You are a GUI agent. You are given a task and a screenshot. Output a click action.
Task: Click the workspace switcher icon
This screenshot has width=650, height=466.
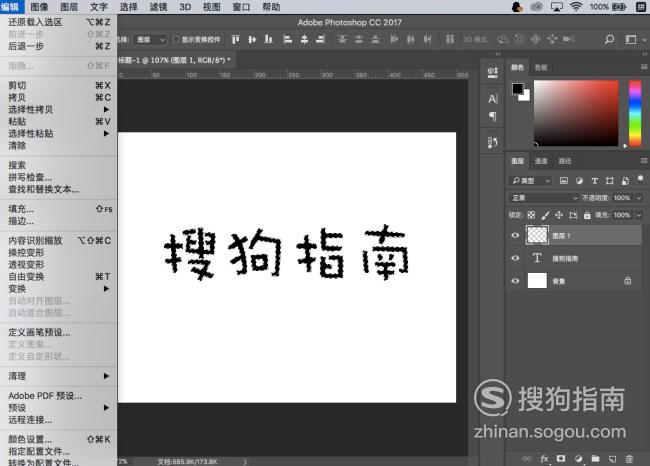click(631, 39)
